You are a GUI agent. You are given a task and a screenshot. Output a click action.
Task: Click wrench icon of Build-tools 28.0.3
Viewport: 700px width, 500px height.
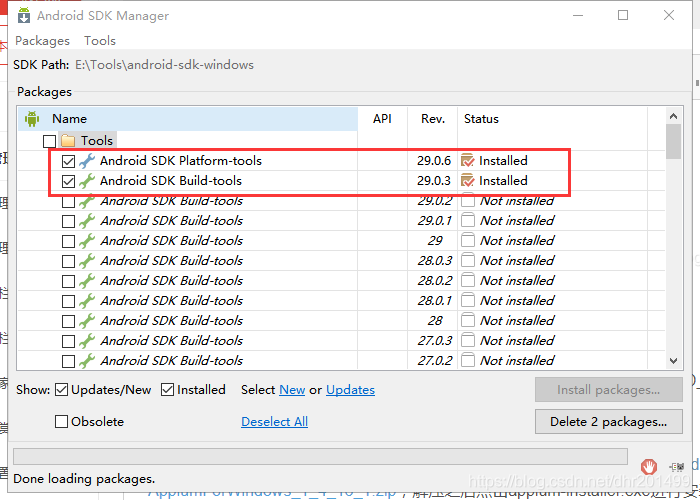pyautogui.click(x=87, y=261)
